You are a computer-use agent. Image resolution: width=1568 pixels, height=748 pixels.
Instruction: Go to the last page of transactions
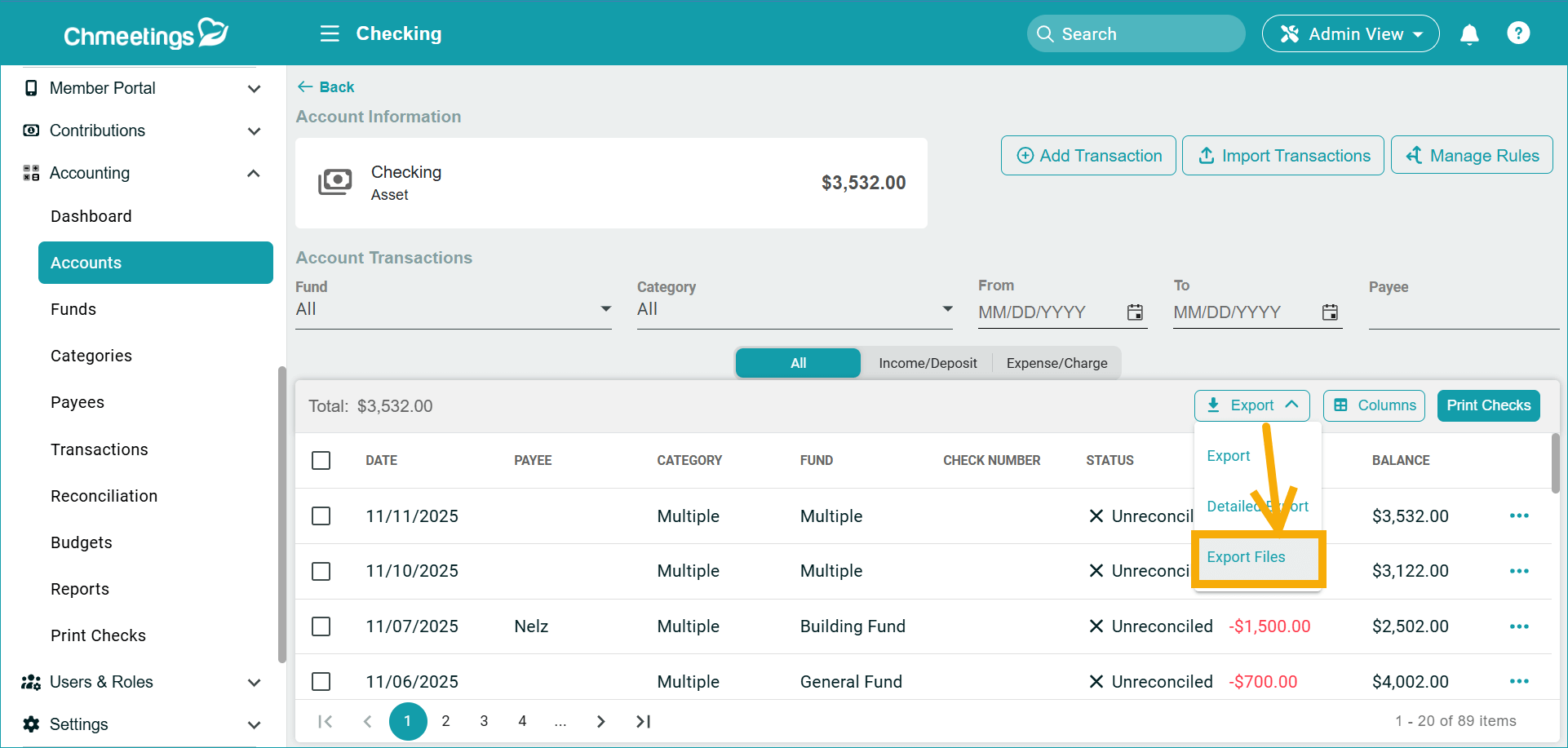tap(643, 721)
